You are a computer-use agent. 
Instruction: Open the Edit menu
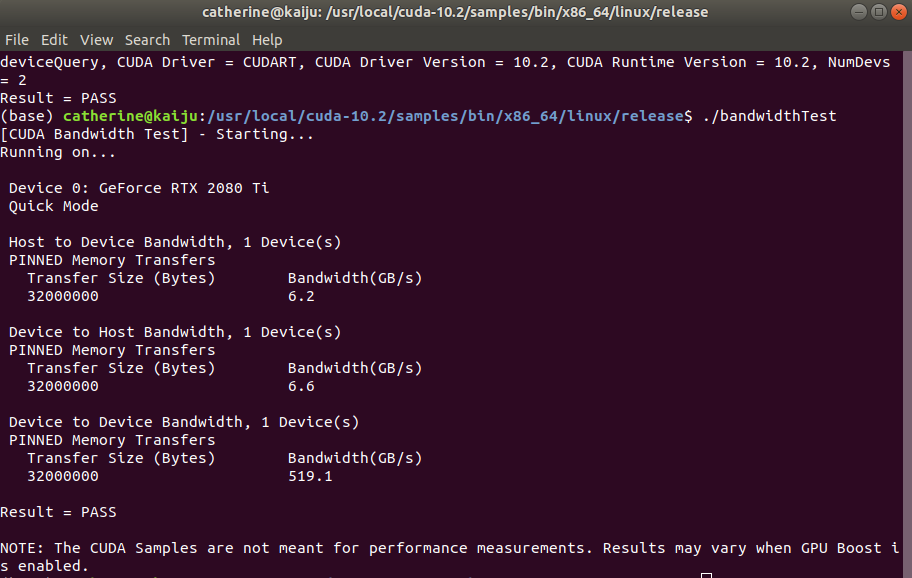[x=54, y=40]
